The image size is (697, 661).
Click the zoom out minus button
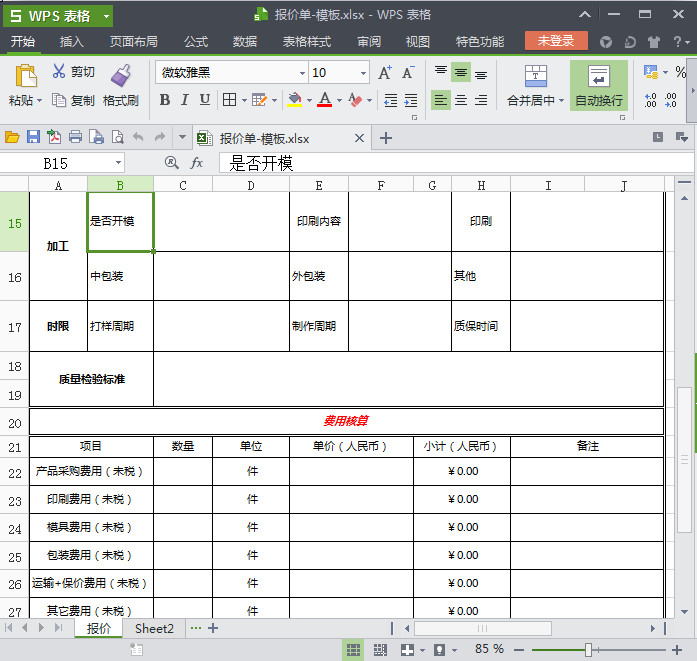pyautogui.click(x=518, y=650)
